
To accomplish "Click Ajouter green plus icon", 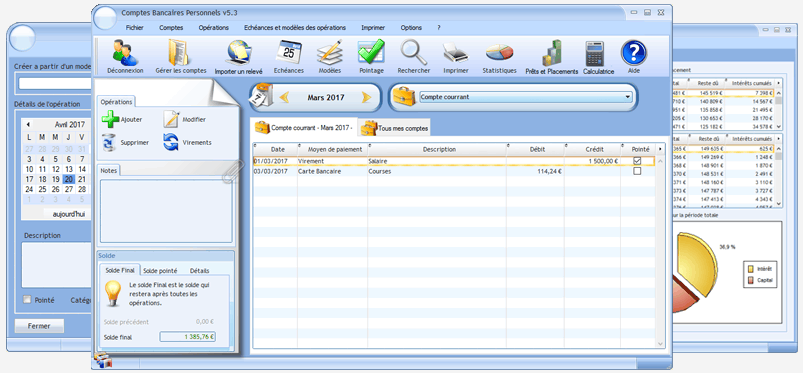I will click(110, 119).
